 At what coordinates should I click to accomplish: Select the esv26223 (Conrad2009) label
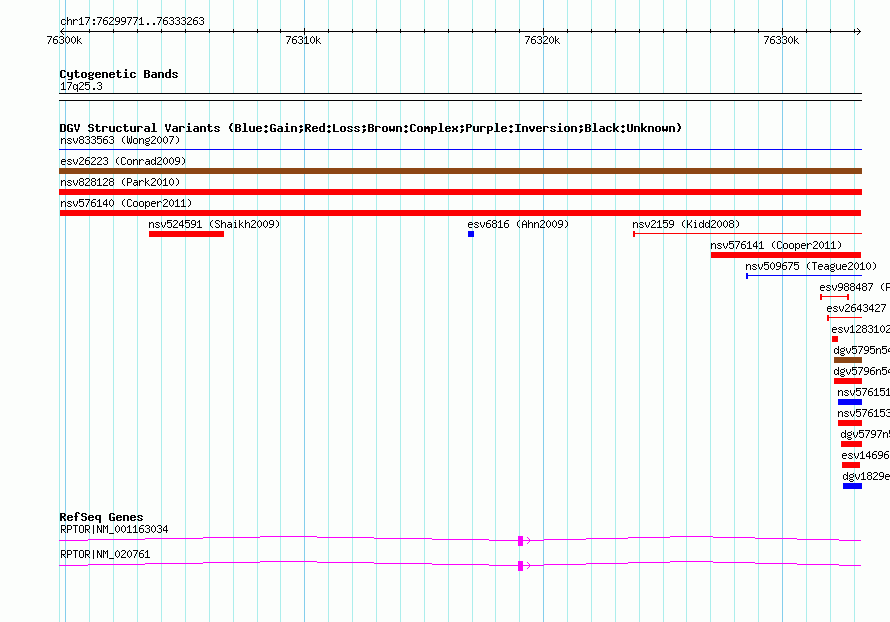123,161
